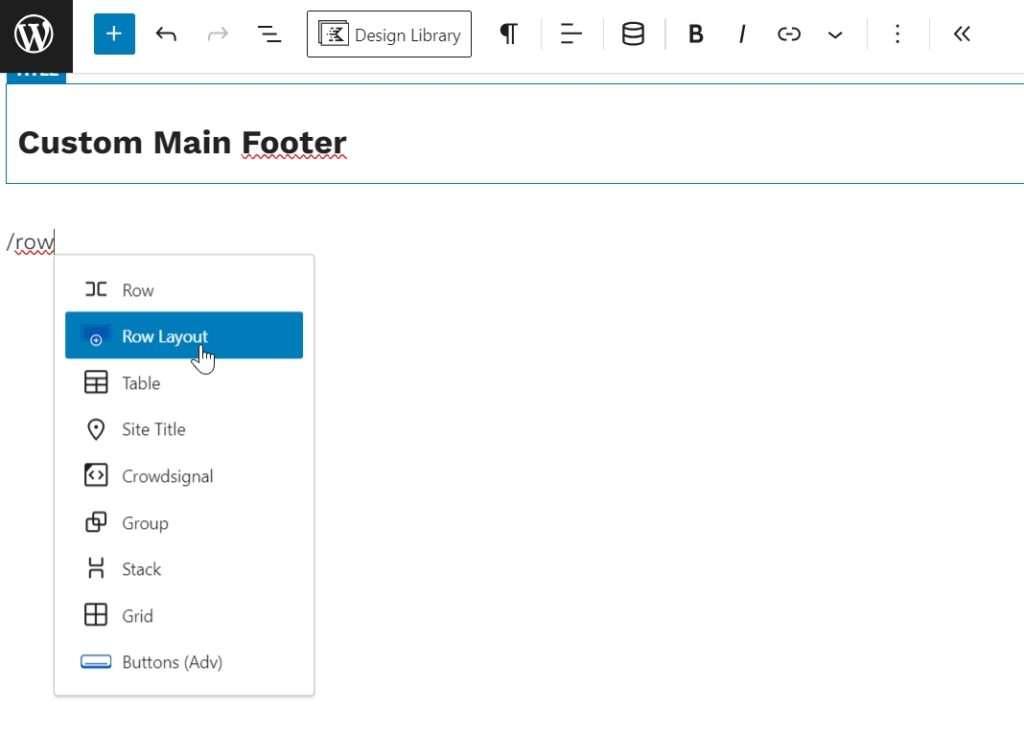Open the Design Library
The image size is (1024, 733).
click(389, 35)
